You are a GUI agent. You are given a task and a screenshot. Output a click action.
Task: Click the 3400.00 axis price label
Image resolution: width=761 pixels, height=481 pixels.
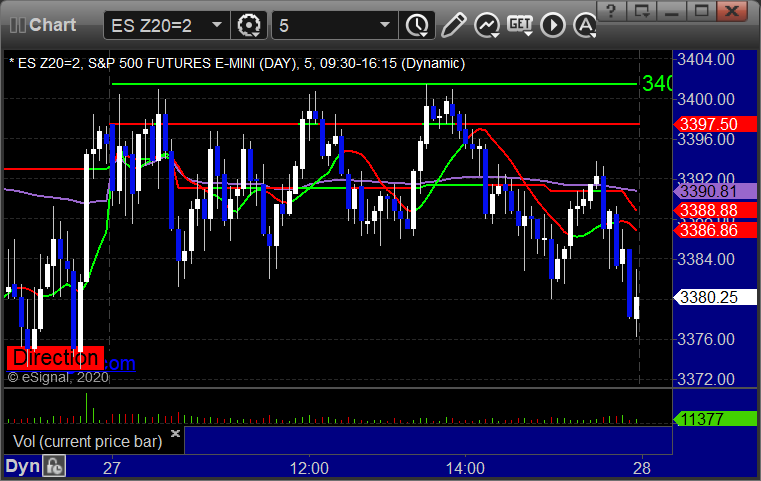(706, 100)
